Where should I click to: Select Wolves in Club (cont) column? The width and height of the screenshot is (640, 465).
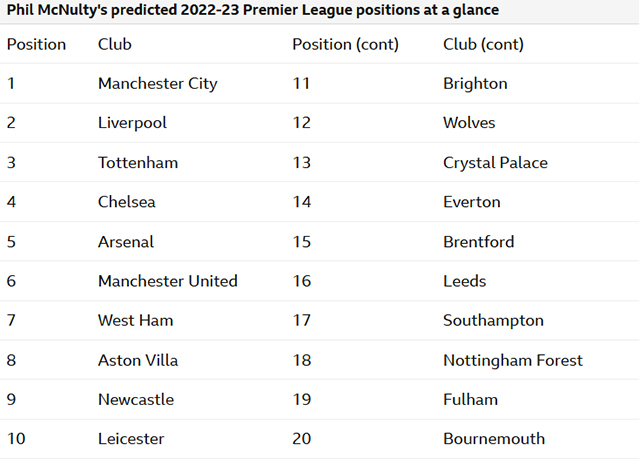469,123
